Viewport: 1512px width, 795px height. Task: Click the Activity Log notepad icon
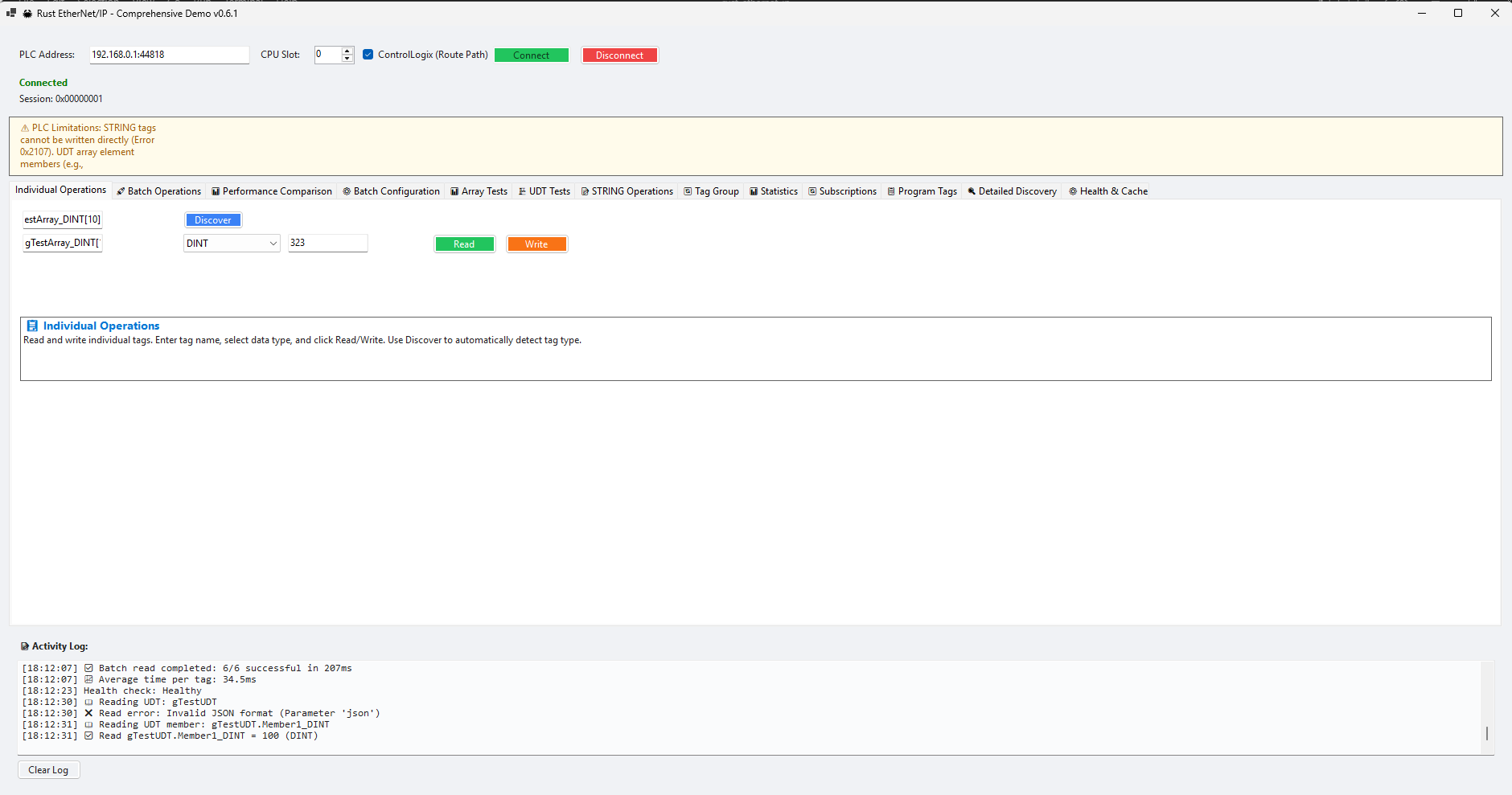pyautogui.click(x=27, y=645)
